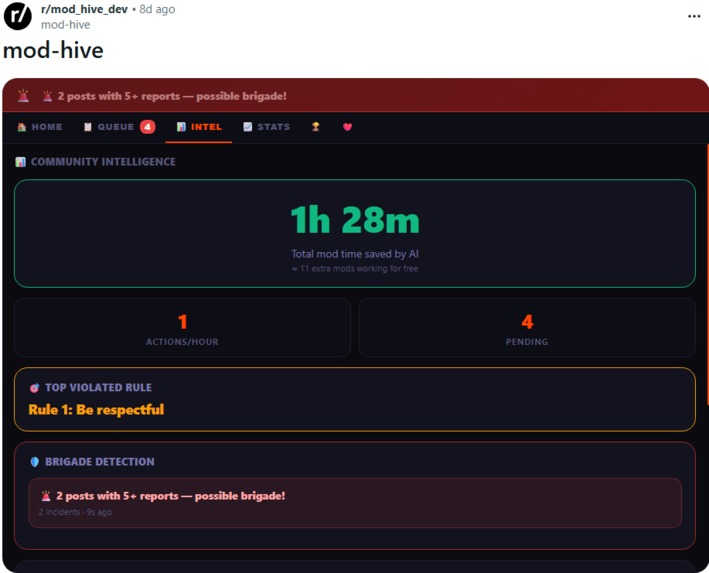Switch to the Home tab

pos(40,127)
